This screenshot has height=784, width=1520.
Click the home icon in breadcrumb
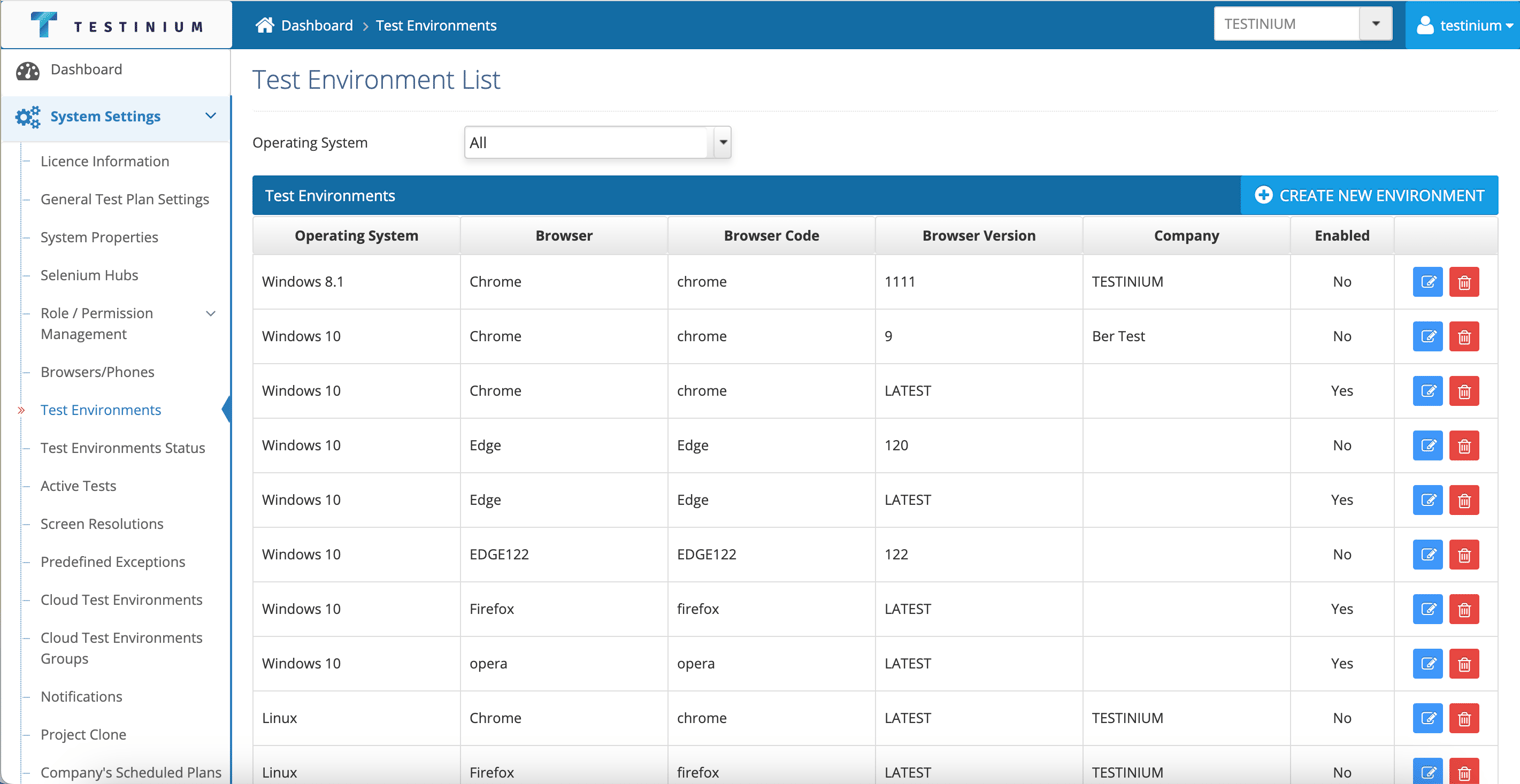265,25
